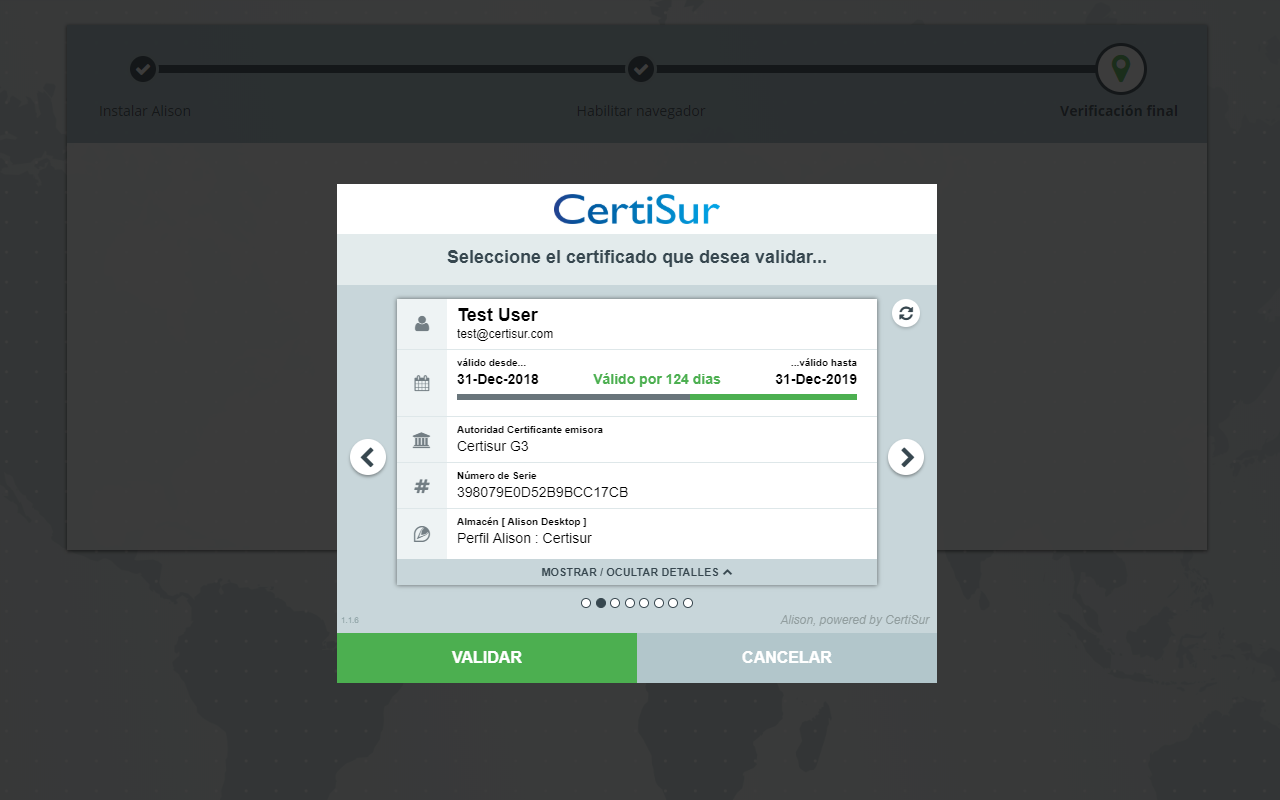Screen dimensions: 1280x800
Task: Click the issuing authority bank icon
Action: [422, 440]
